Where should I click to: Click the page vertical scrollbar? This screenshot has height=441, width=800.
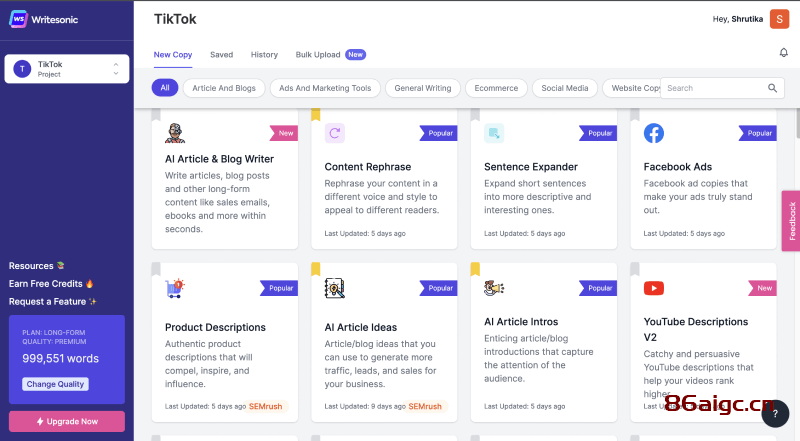[x=797, y=122]
